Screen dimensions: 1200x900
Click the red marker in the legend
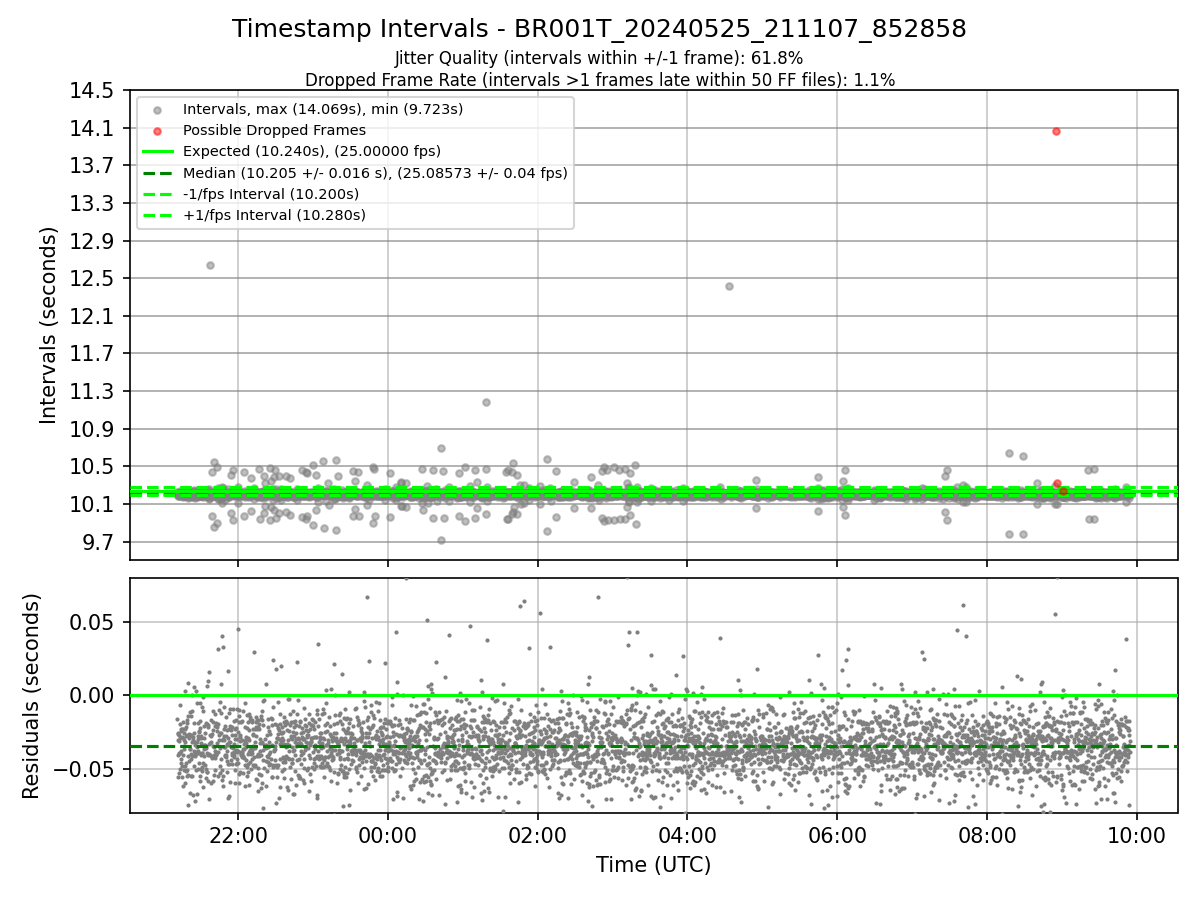(x=159, y=130)
